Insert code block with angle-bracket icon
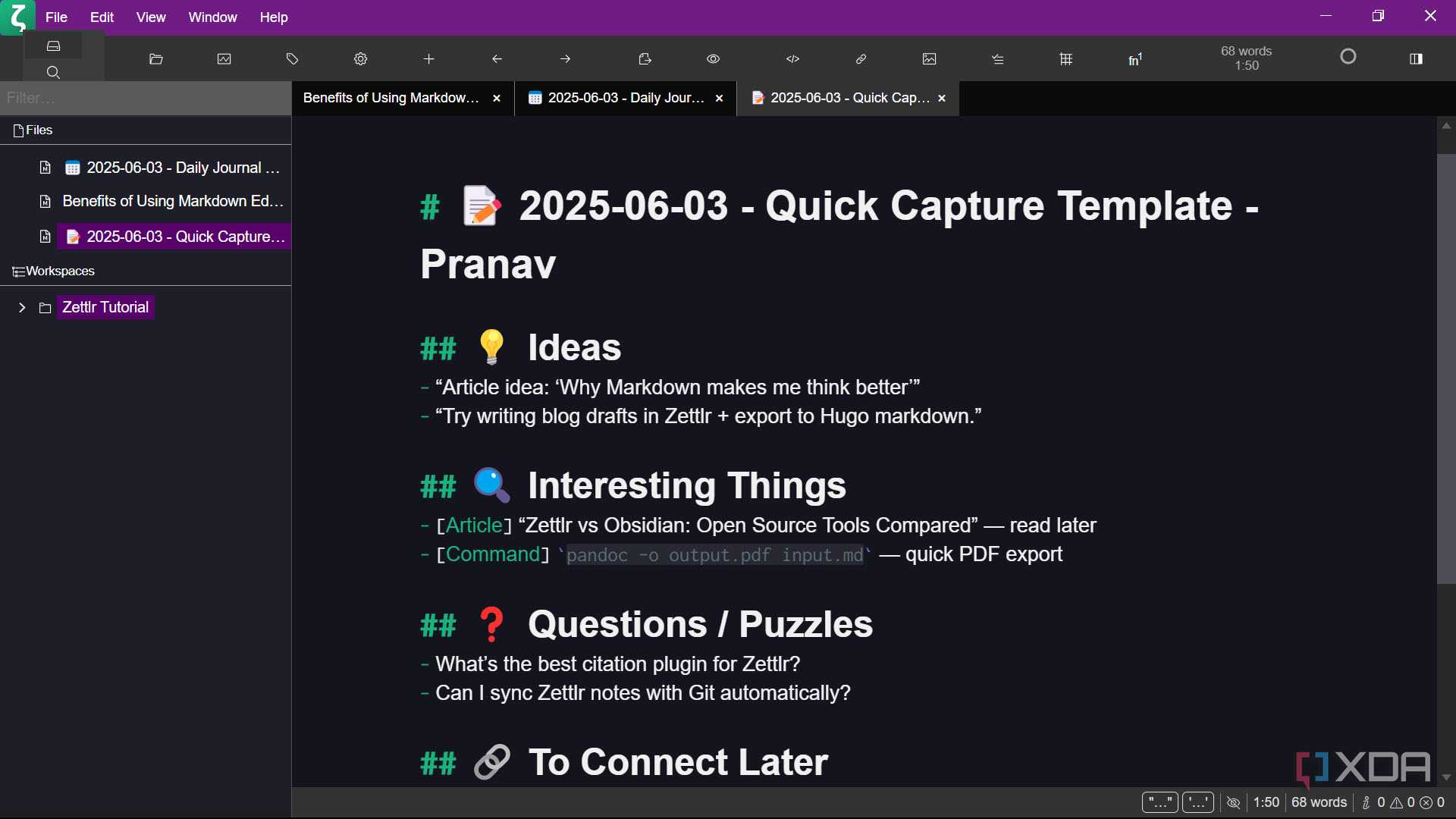 point(793,59)
